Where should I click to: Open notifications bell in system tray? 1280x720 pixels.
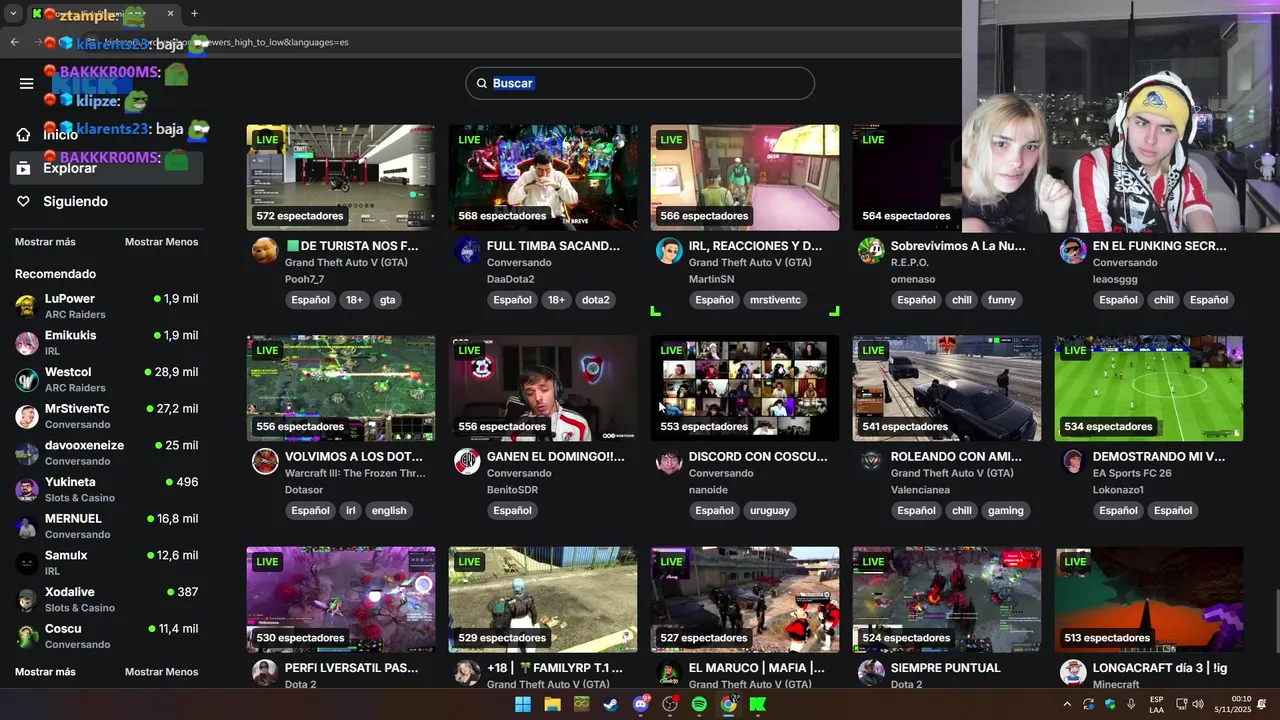click(1262, 704)
